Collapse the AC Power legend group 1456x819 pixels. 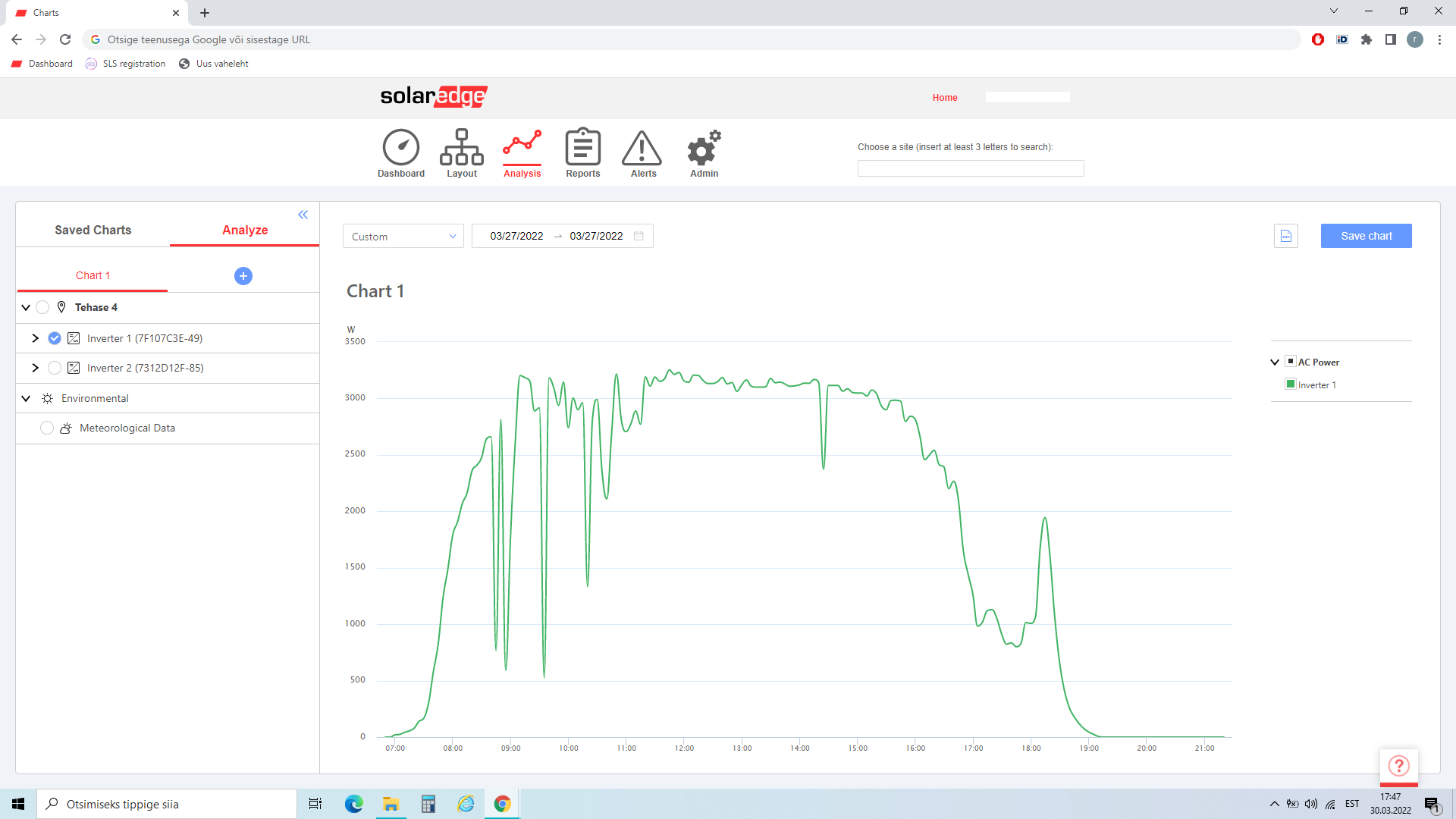coord(1275,362)
